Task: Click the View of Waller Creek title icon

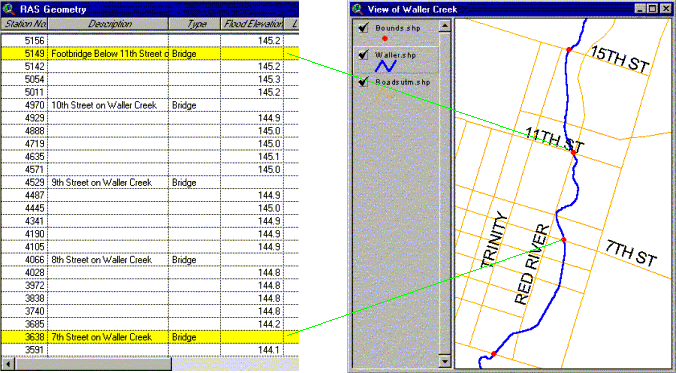Action: click(x=357, y=9)
